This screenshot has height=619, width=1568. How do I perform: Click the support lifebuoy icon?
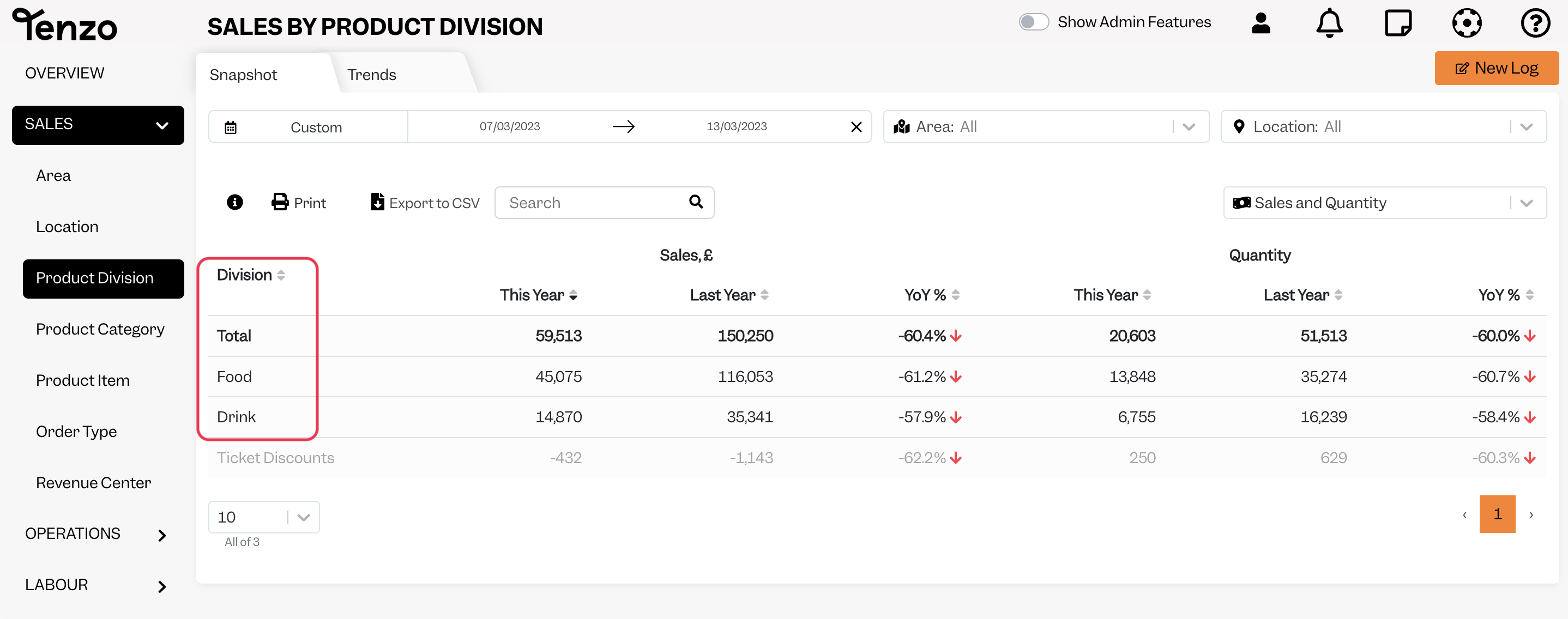click(1467, 23)
